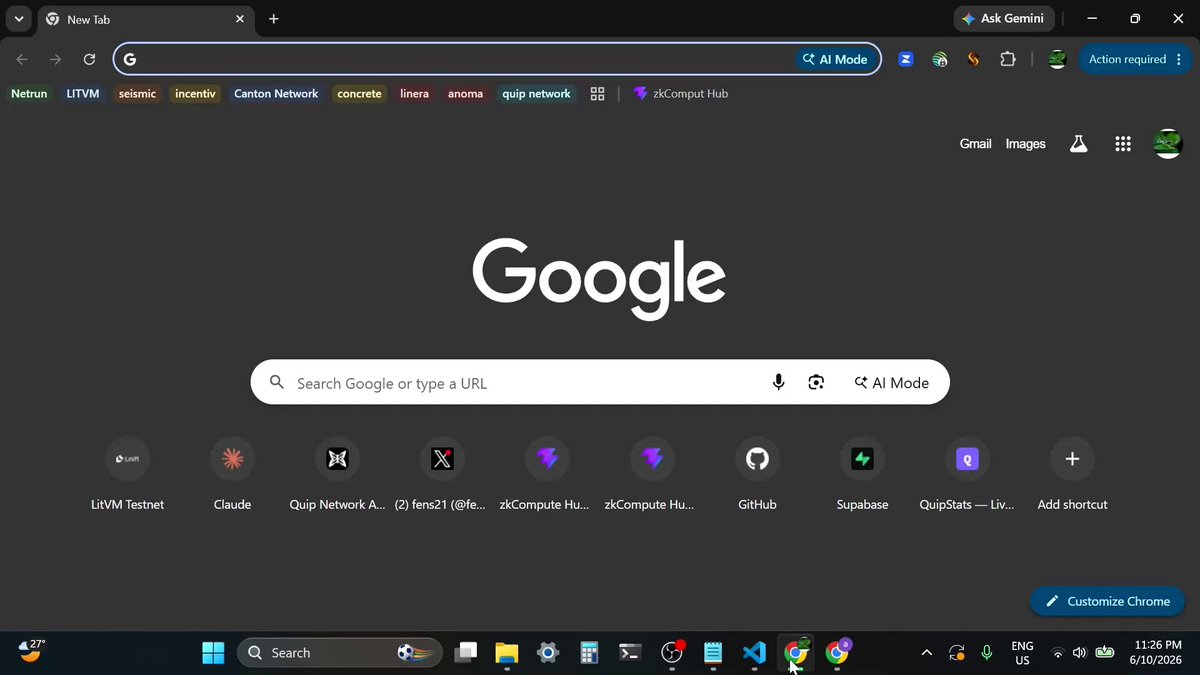Click the orange swirl extension icon
The width and height of the screenshot is (1200, 675).
tap(973, 59)
